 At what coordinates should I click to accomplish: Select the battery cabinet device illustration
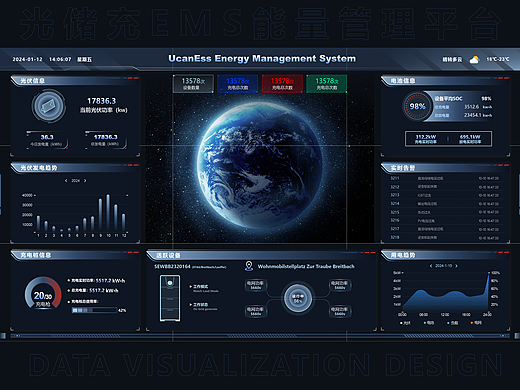pyautogui.click(x=170, y=298)
